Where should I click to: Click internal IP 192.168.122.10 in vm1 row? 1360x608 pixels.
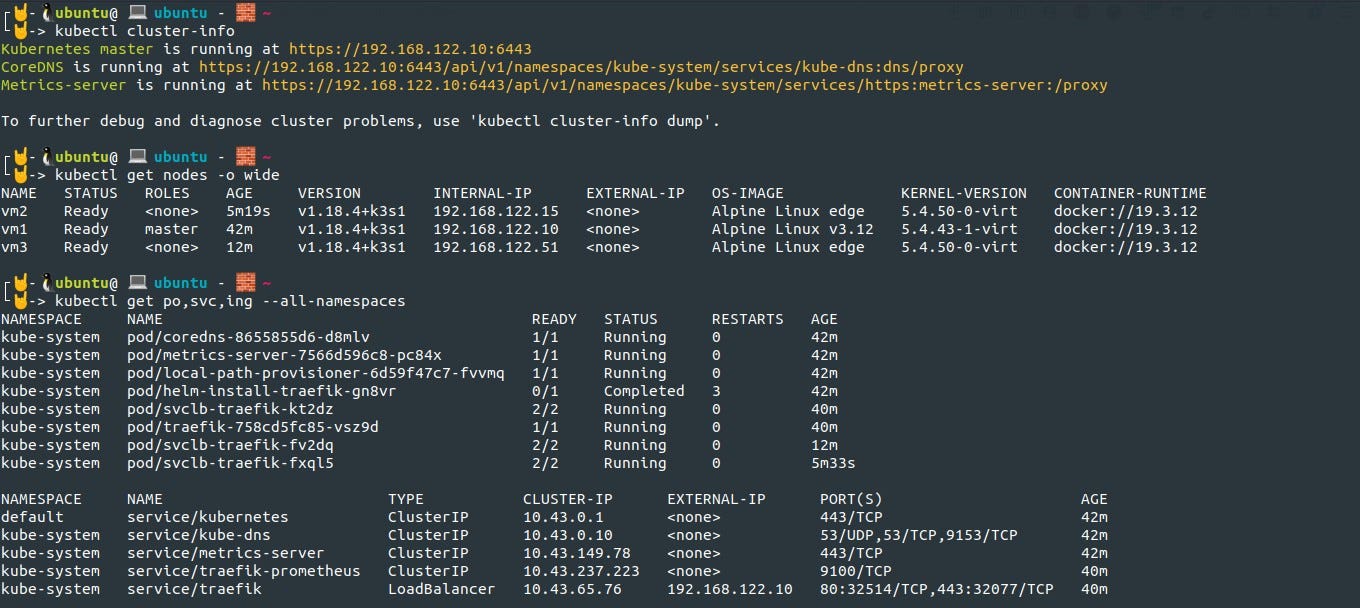tap(496, 229)
